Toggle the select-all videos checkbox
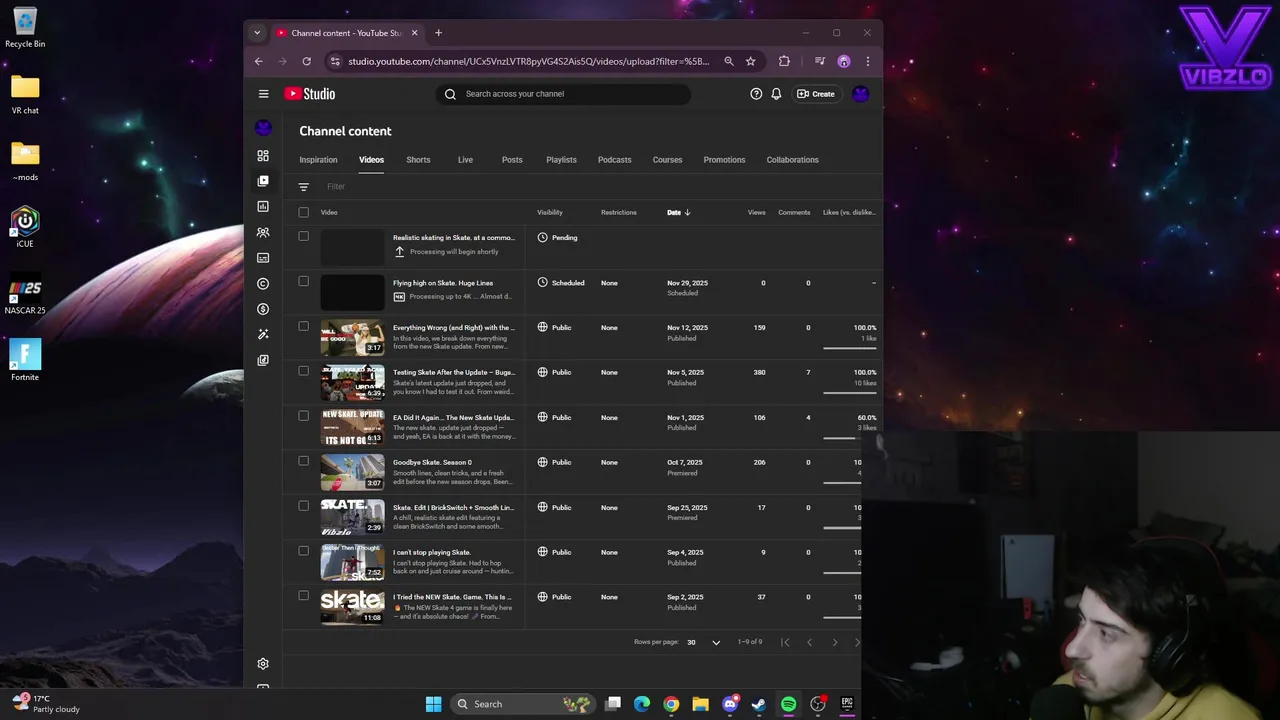The image size is (1280, 720). (x=304, y=212)
